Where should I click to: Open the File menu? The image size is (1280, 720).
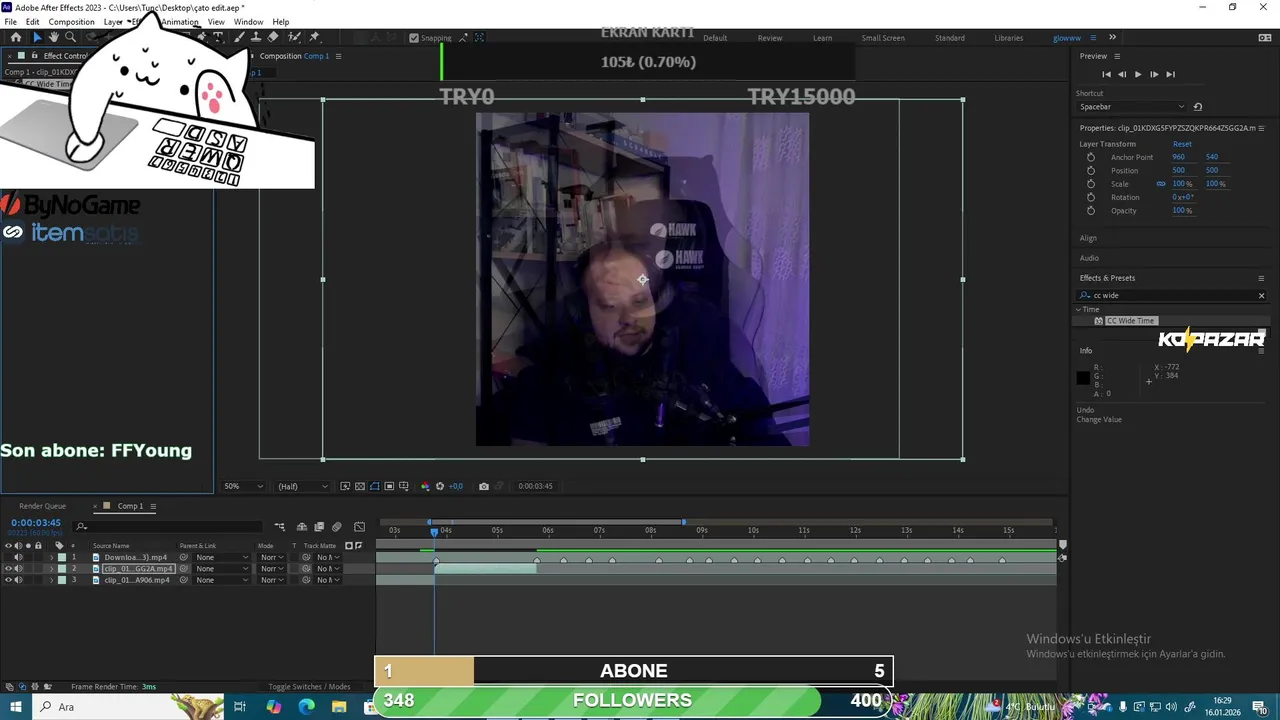(x=10, y=22)
